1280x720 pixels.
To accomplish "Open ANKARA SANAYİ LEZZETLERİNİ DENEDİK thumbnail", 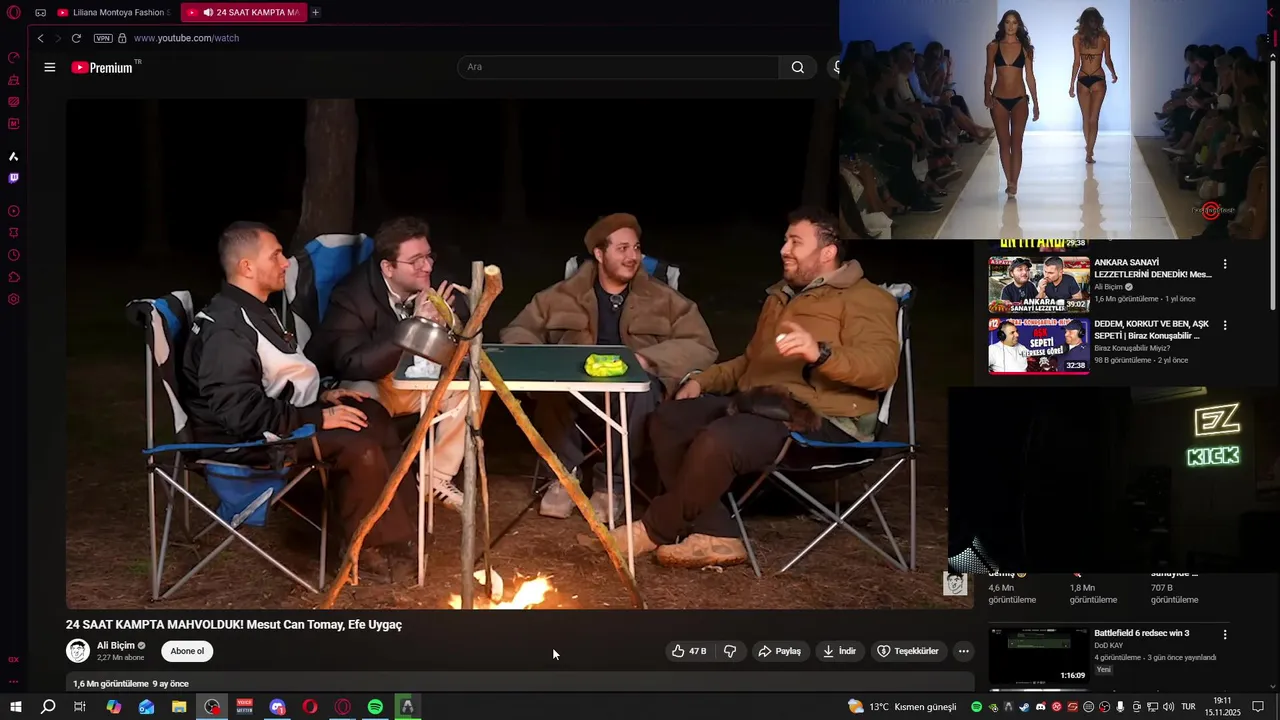I will click(1039, 284).
